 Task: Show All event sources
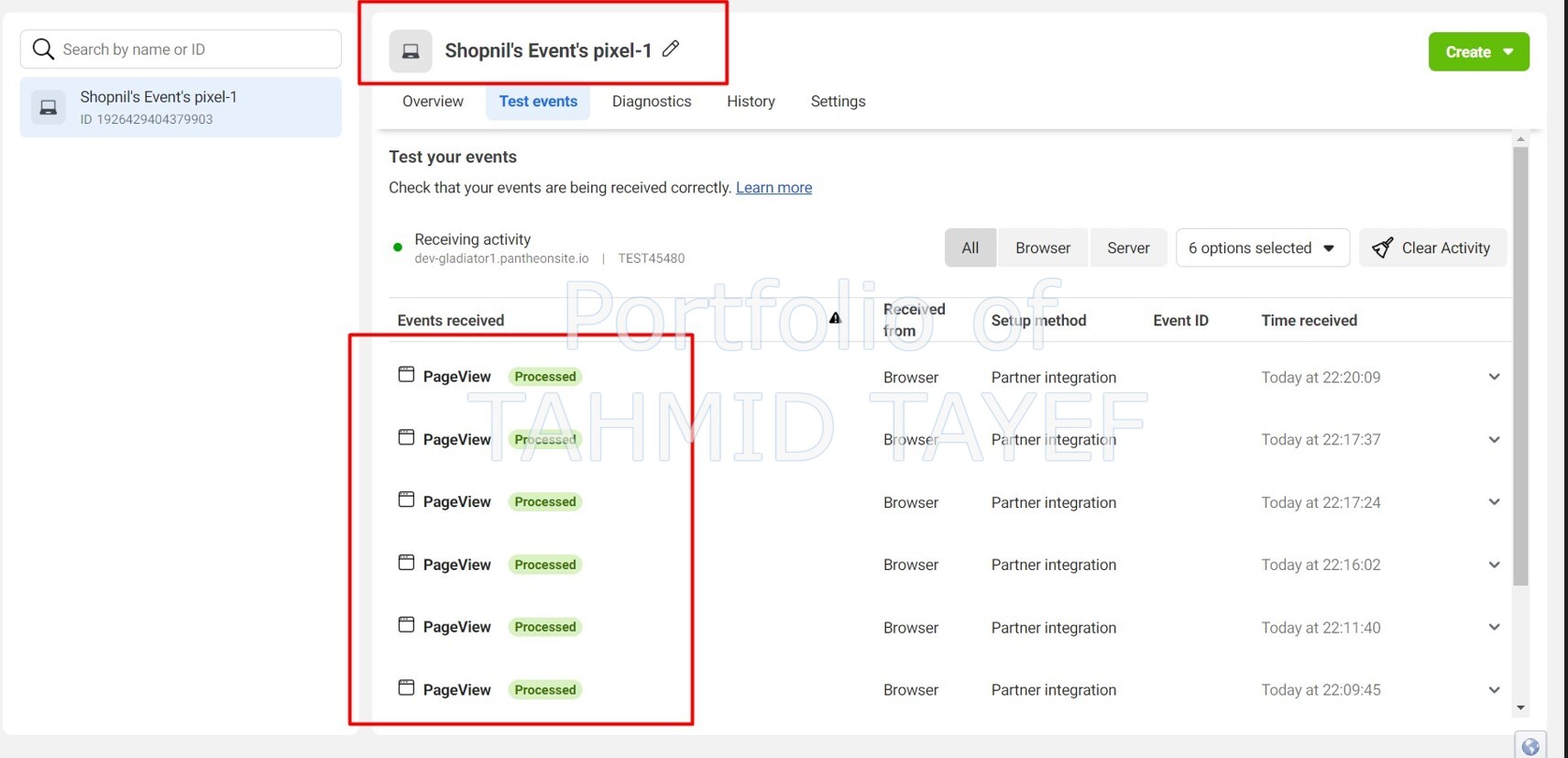[x=970, y=247]
